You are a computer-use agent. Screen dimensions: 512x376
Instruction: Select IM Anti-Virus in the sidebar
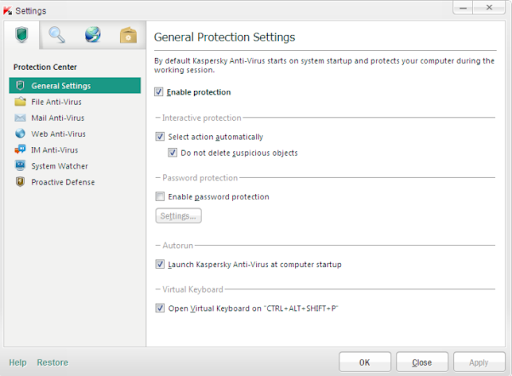75,150
